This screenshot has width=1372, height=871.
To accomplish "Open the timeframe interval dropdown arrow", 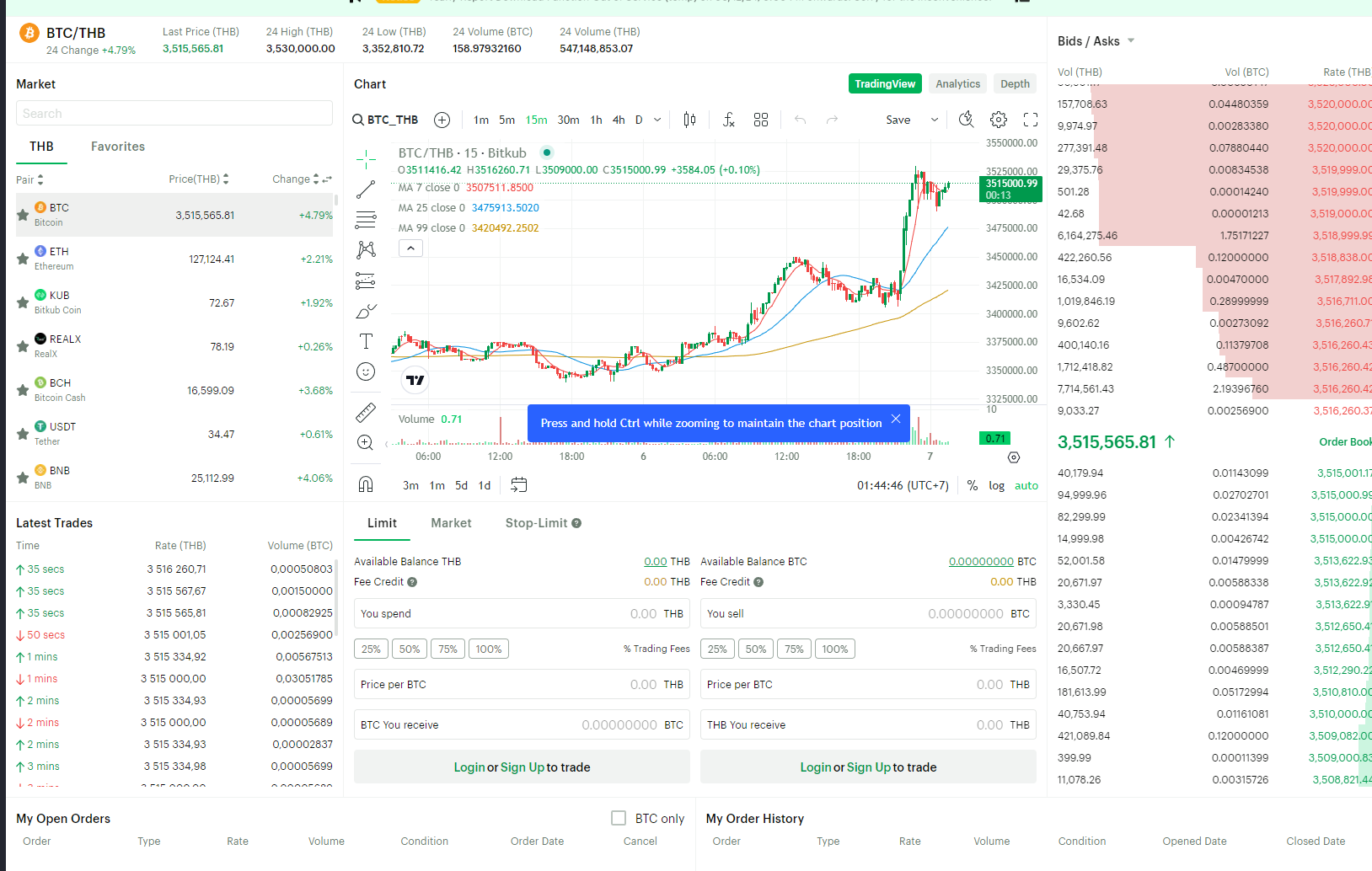I will click(x=657, y=120).
